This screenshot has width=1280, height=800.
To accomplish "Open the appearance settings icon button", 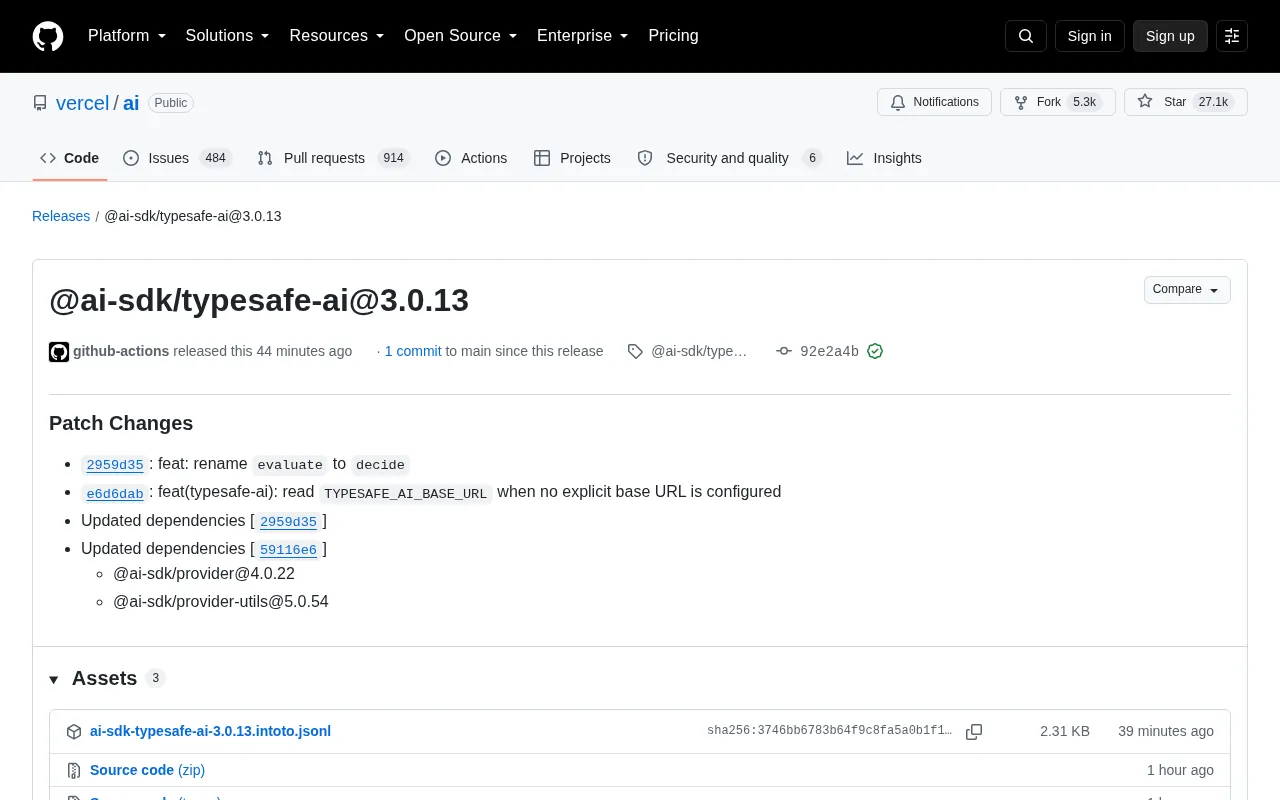I will point(1232,36).
